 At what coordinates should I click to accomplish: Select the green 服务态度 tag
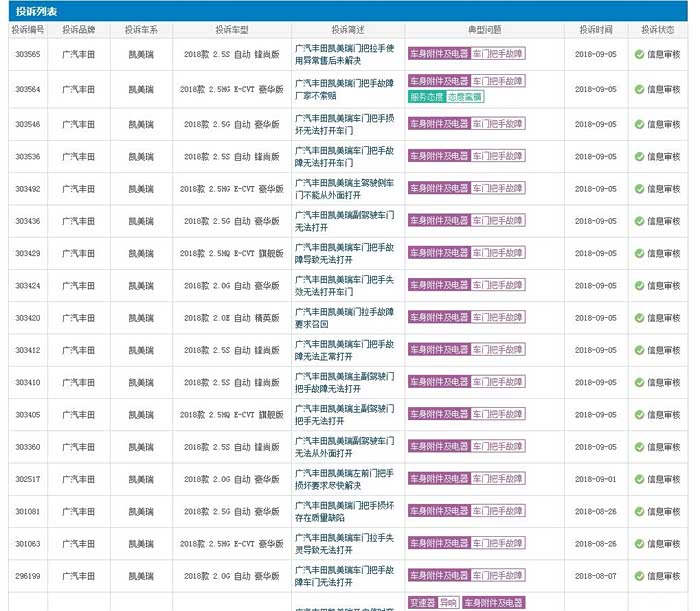[426, 97]
